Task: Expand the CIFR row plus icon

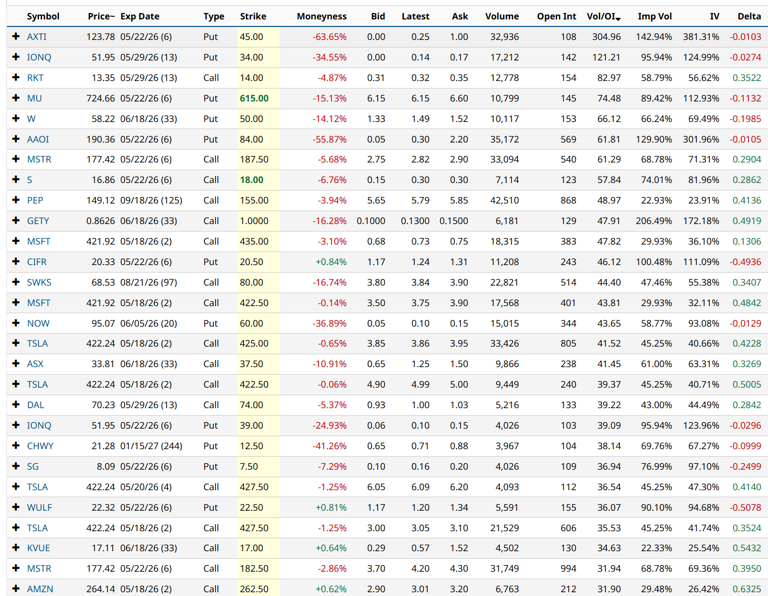Action: (x=16, y=262)
